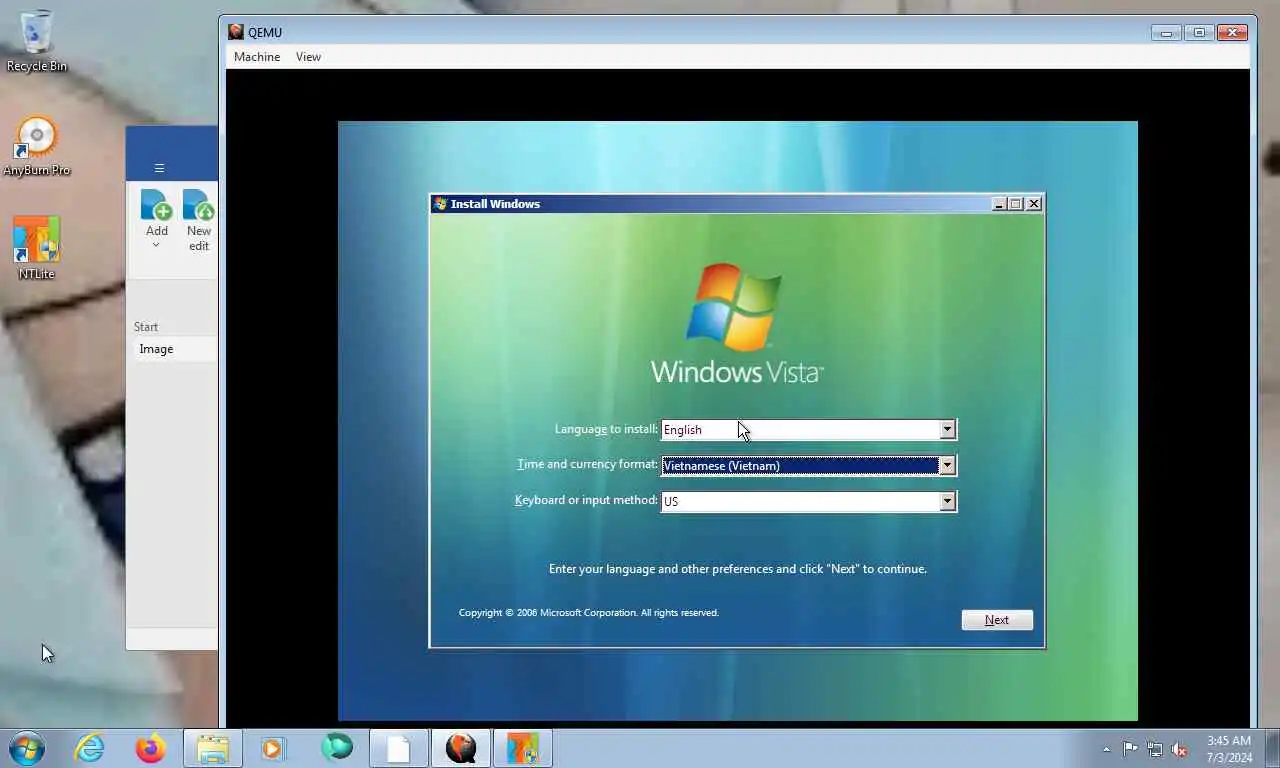Maximize the Install Windows dialog
This screenshot has width=1280, height=768.
(x=1016, y=204)
